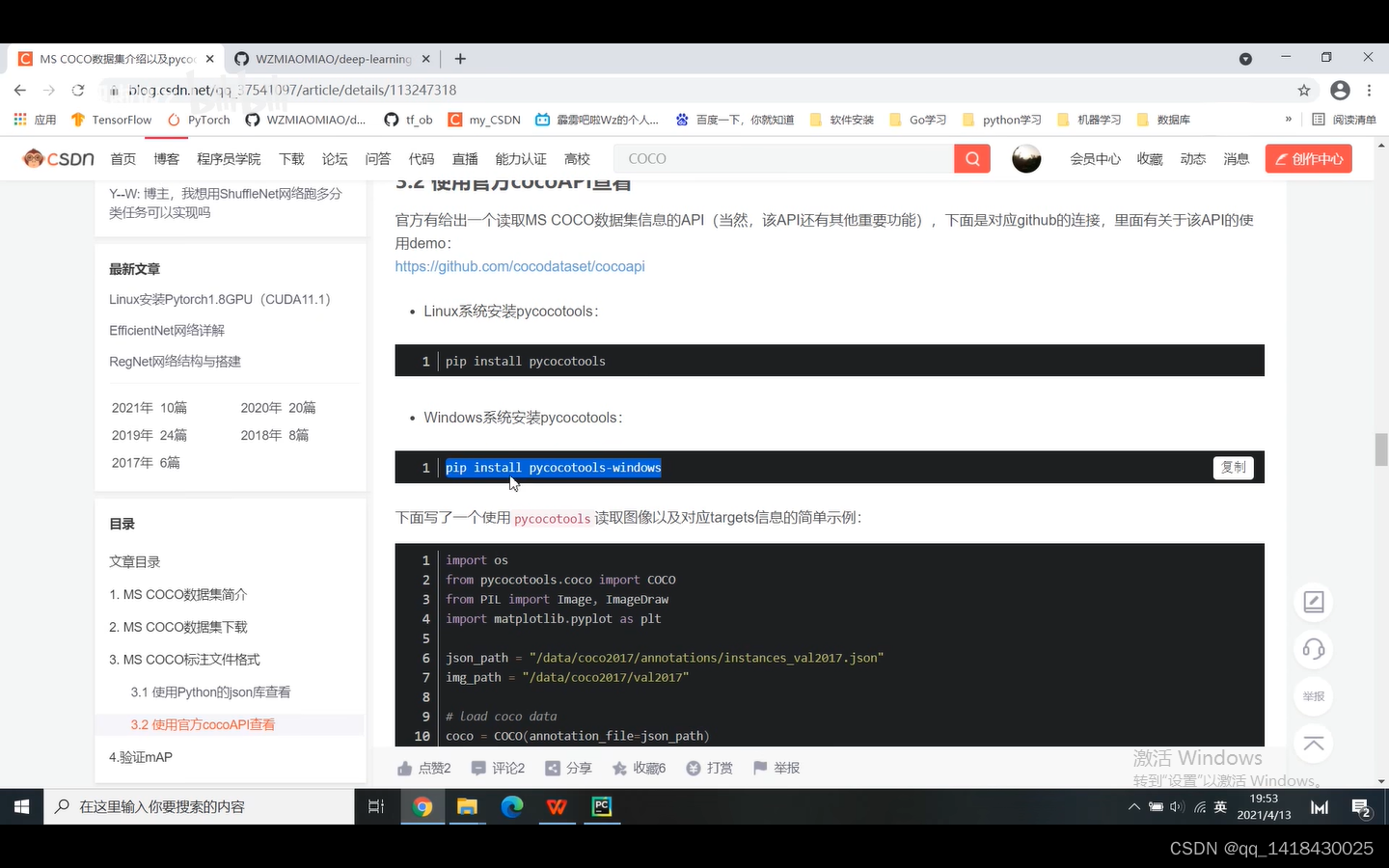Open the my_CSDN bookmark
The height and width of the screenshot is (868, 1389).
484,120
